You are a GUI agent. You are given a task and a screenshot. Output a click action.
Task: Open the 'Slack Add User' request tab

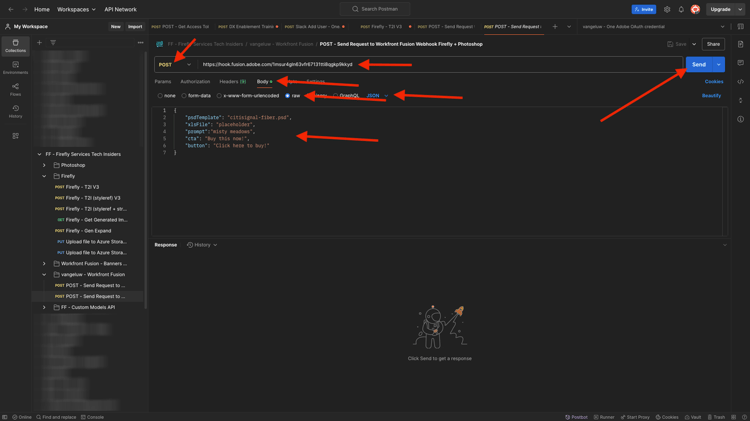pyautogui.click(x=315, y=27)
